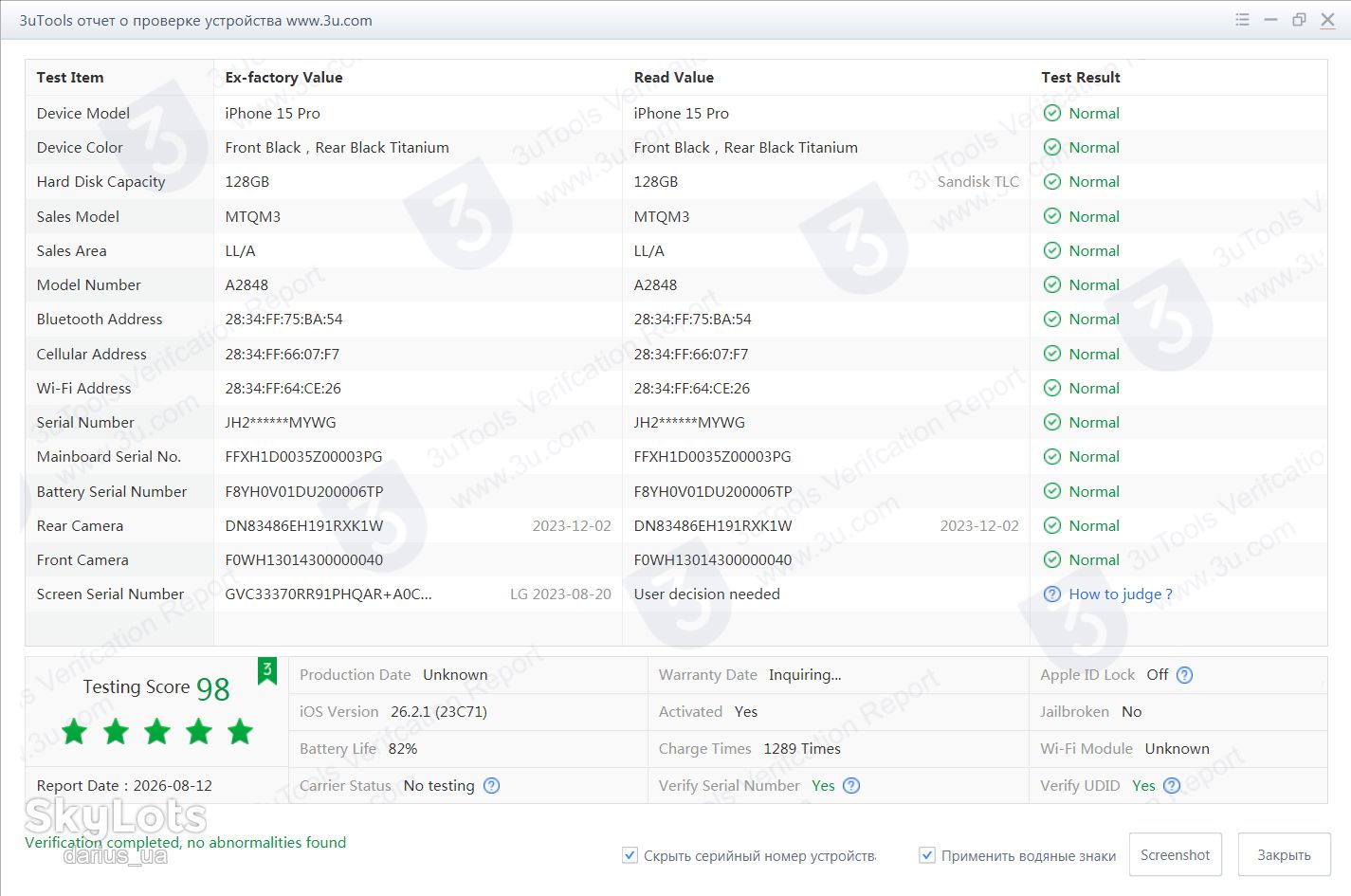Click the Normal check icon for Rear Camera
Viewport: 1351px width, 896px height.
pyautogui.click(x=1052, y=526)
